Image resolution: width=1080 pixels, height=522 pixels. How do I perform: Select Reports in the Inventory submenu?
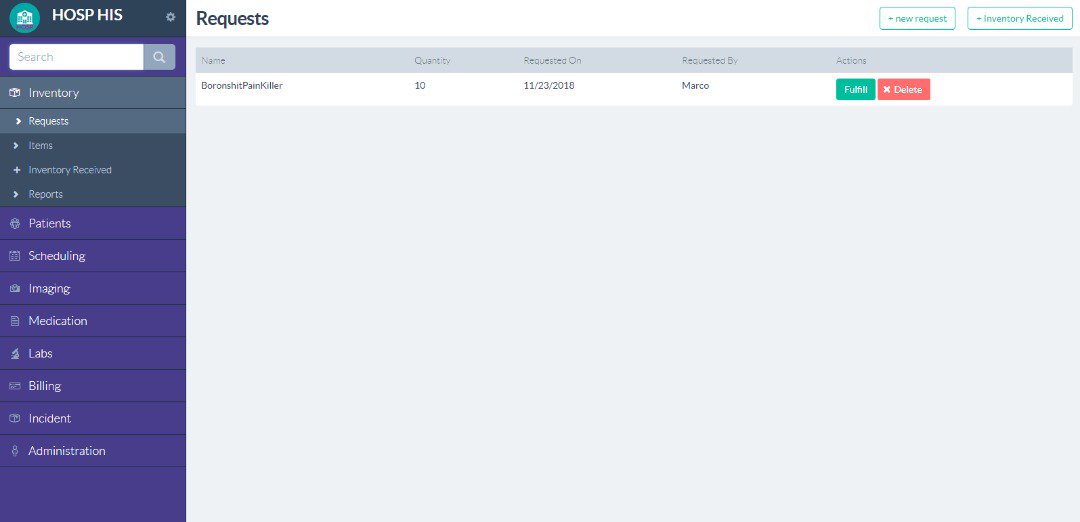tap(93, 194)
